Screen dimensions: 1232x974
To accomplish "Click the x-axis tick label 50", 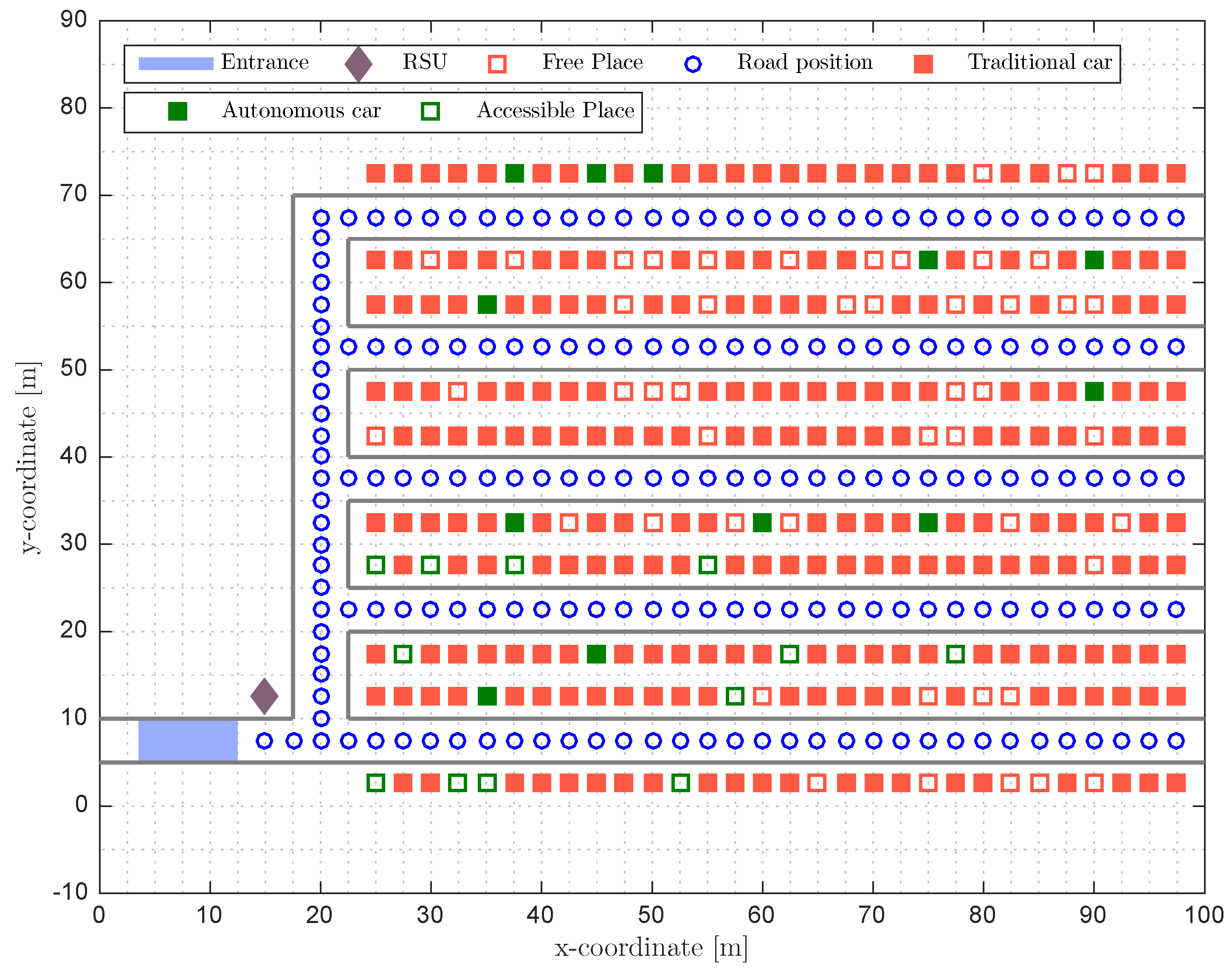I will click(x=651, y=915).
